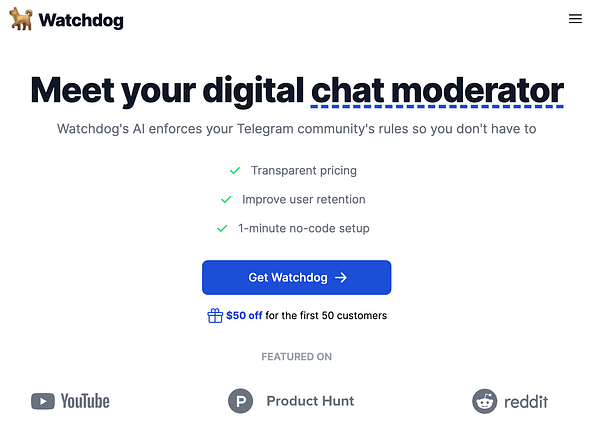The image size is (600, 430).
Task: Click the Product Hunt circular P icon
Action: (x=240, y=401)
